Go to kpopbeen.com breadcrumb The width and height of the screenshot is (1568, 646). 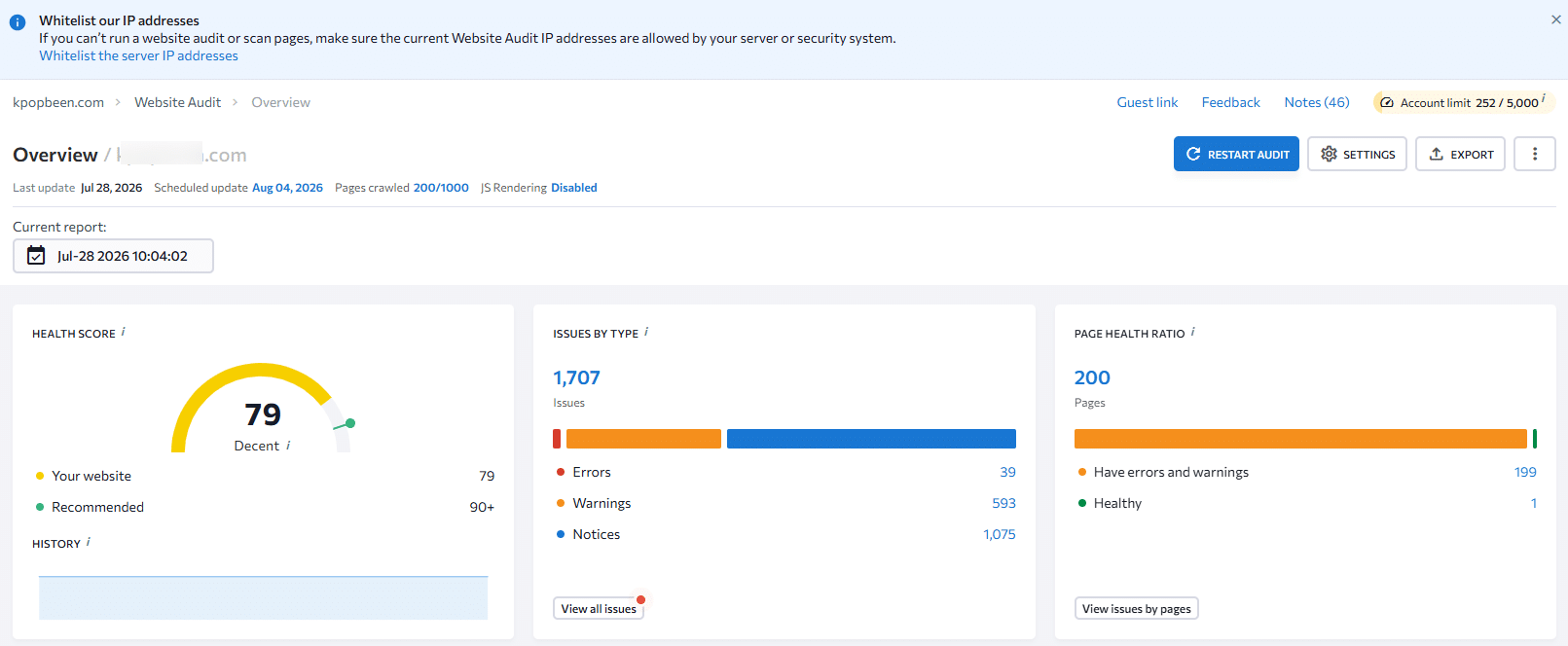click(58, 102)
